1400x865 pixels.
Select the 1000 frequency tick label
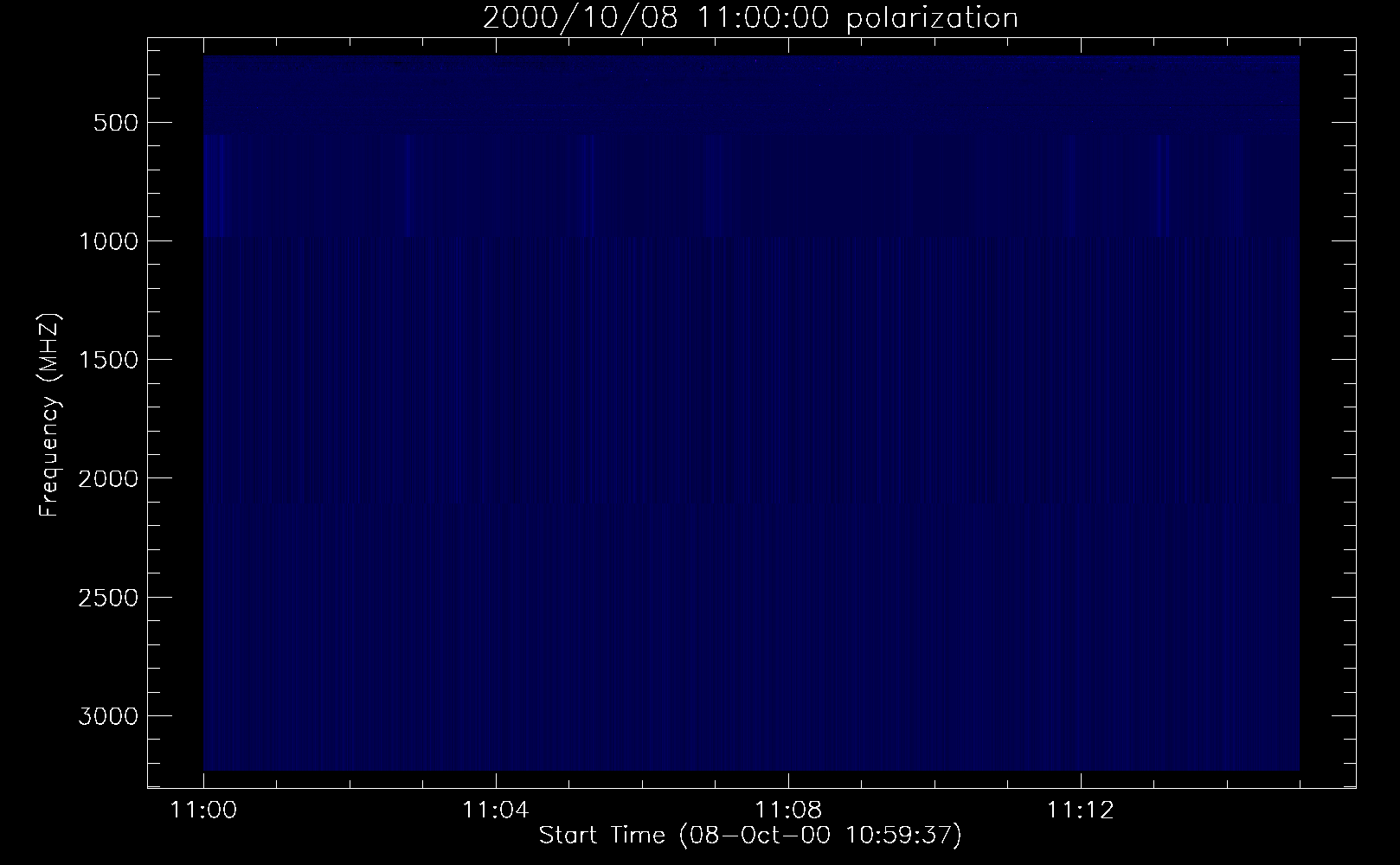tap(108, 241)
